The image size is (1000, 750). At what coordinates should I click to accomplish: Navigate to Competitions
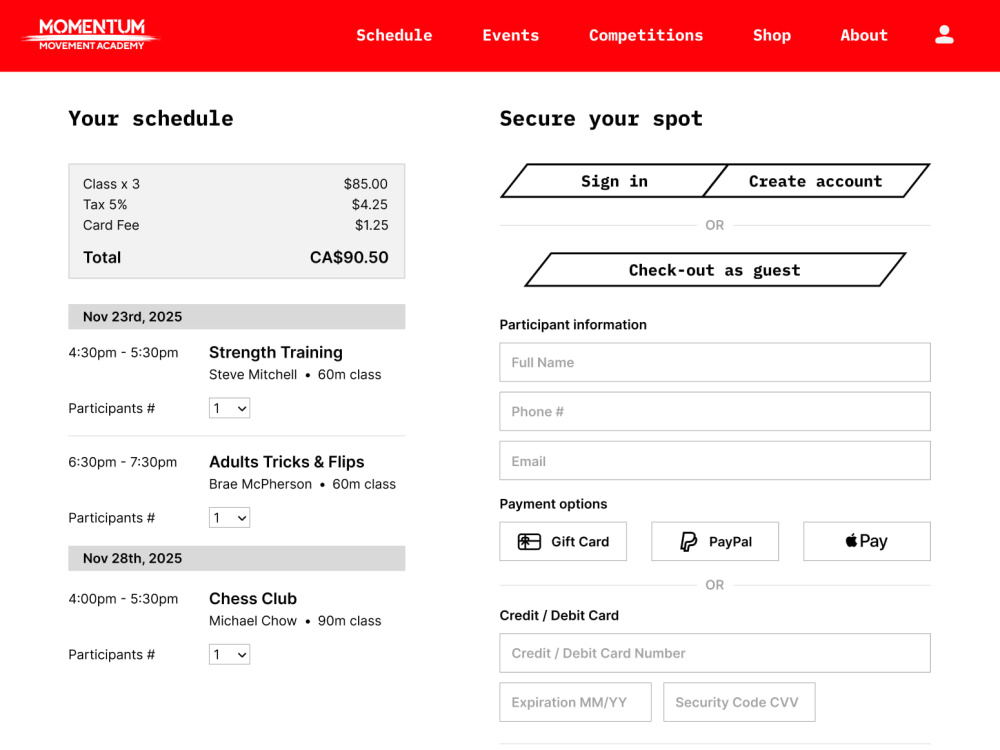coord(645,35)
